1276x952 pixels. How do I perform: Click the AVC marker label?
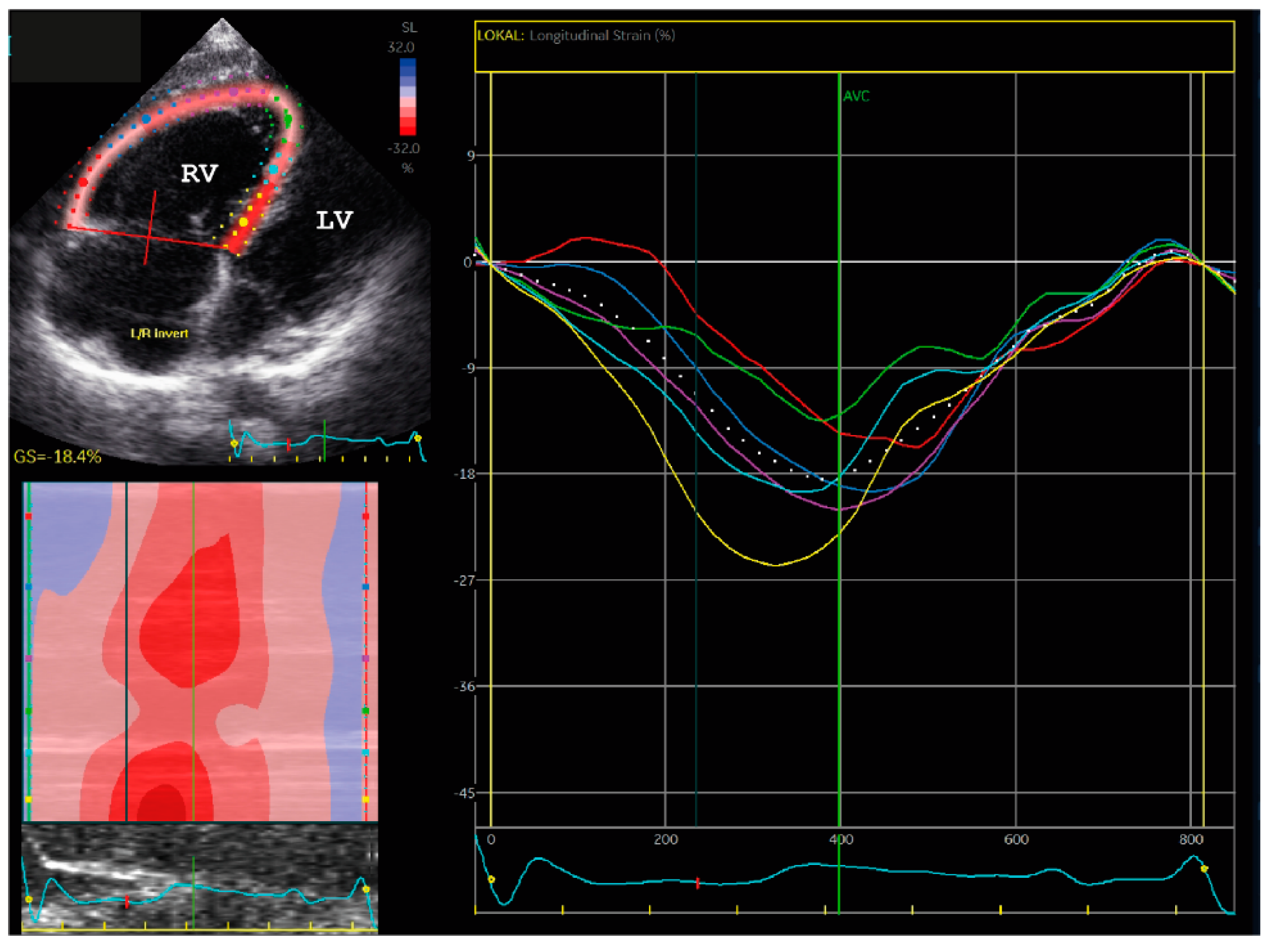pyautogui.click(x=856, y=96)
